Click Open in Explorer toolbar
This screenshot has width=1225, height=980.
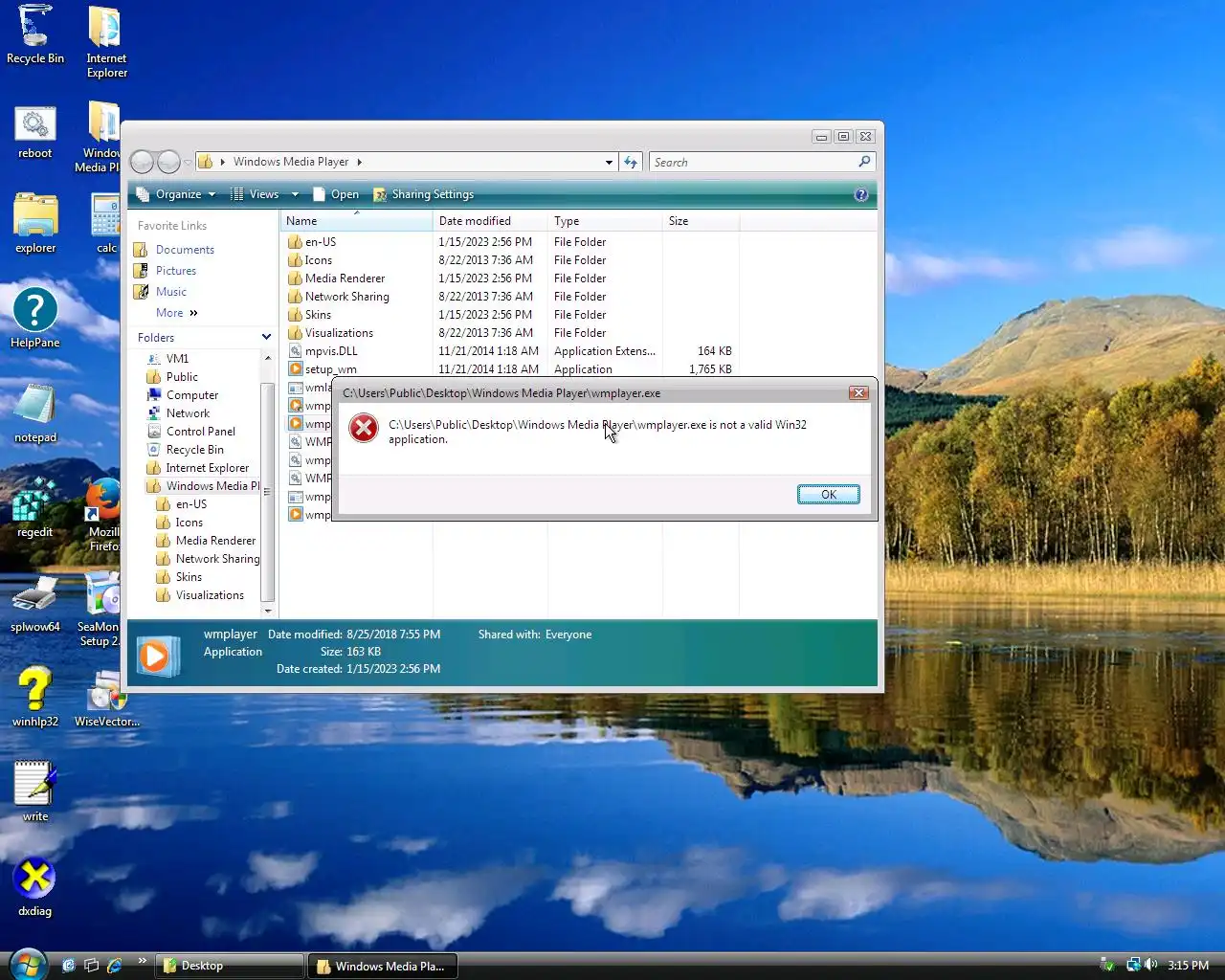coord(336,194)
